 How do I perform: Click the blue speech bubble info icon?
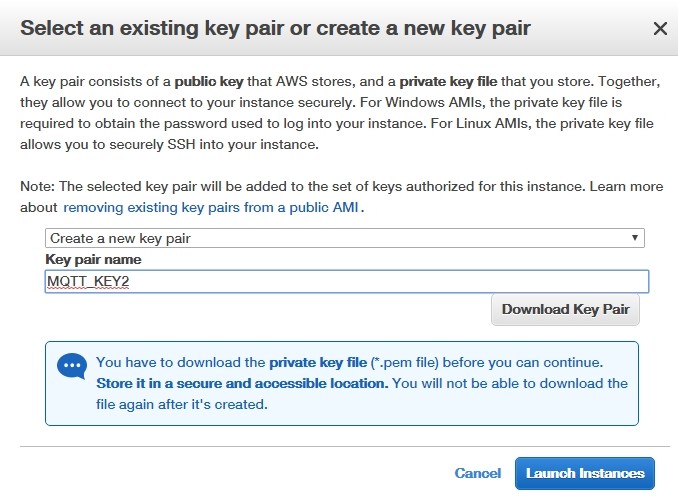72,366
